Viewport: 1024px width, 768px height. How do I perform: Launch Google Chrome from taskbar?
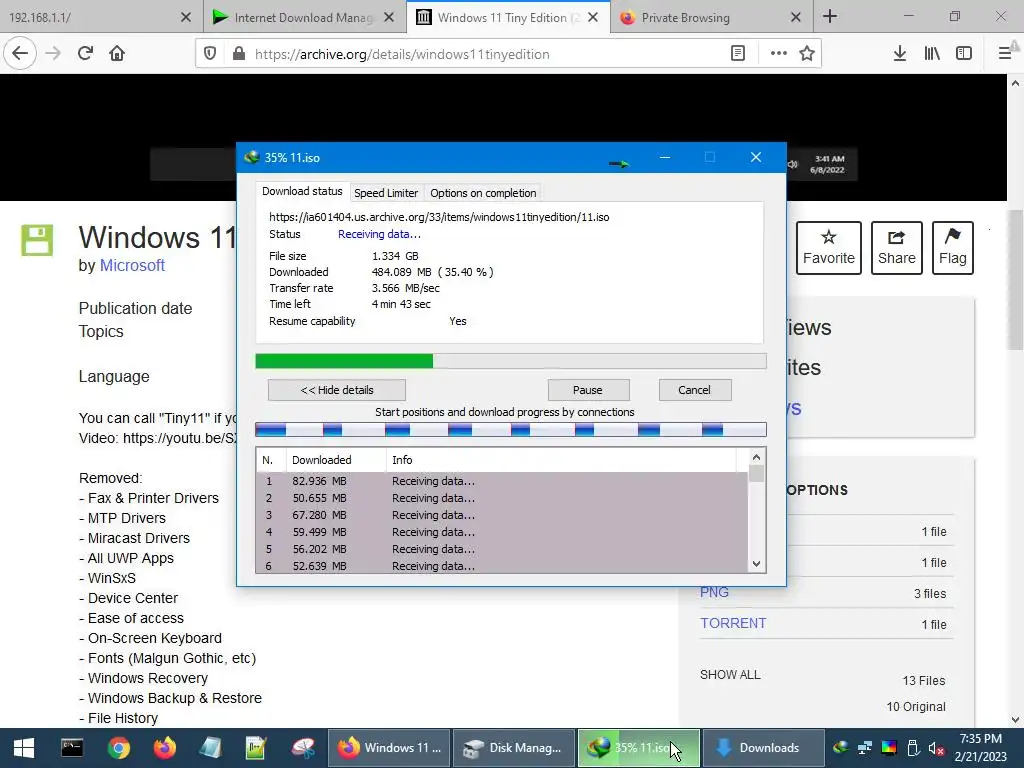pyautogui.click(x=119, y=748)
